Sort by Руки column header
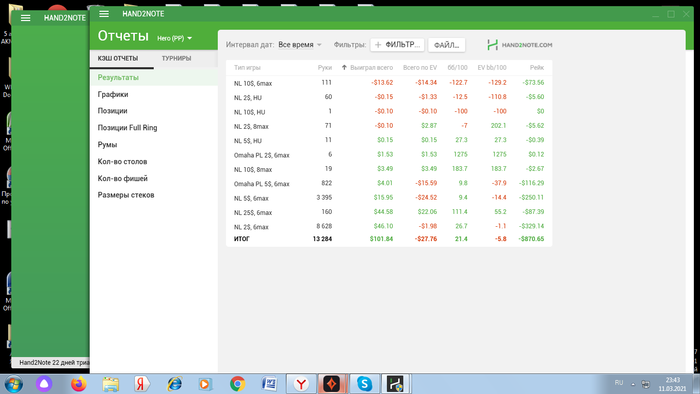700x394 pixels. tap(325, 68)
